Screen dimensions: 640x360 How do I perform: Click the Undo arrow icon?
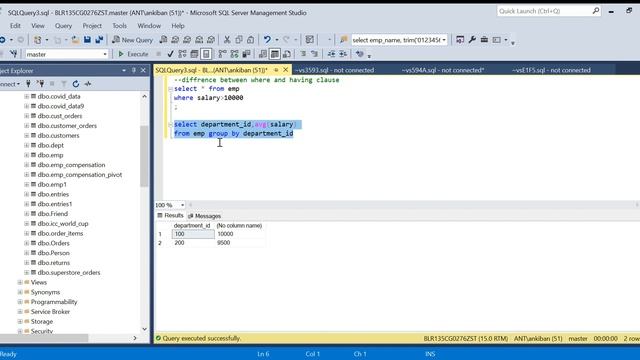click(267, 40)
